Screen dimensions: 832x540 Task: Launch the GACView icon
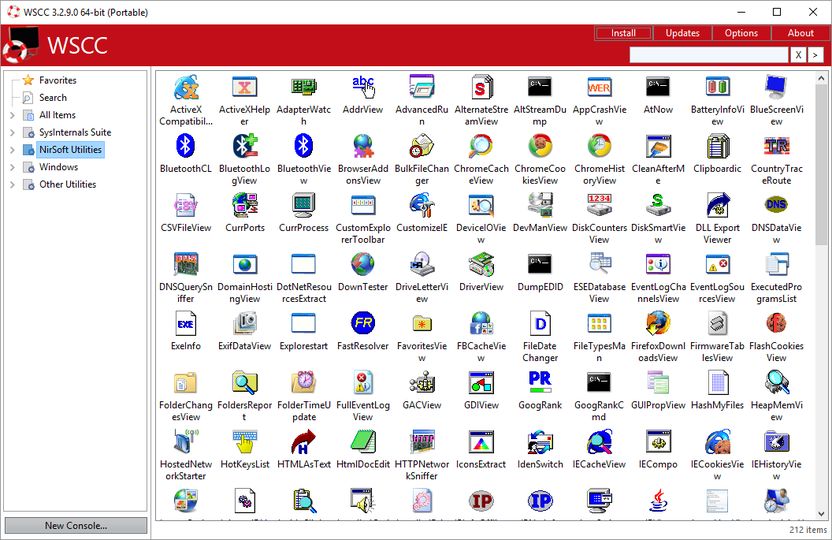[x=422, y=382]
